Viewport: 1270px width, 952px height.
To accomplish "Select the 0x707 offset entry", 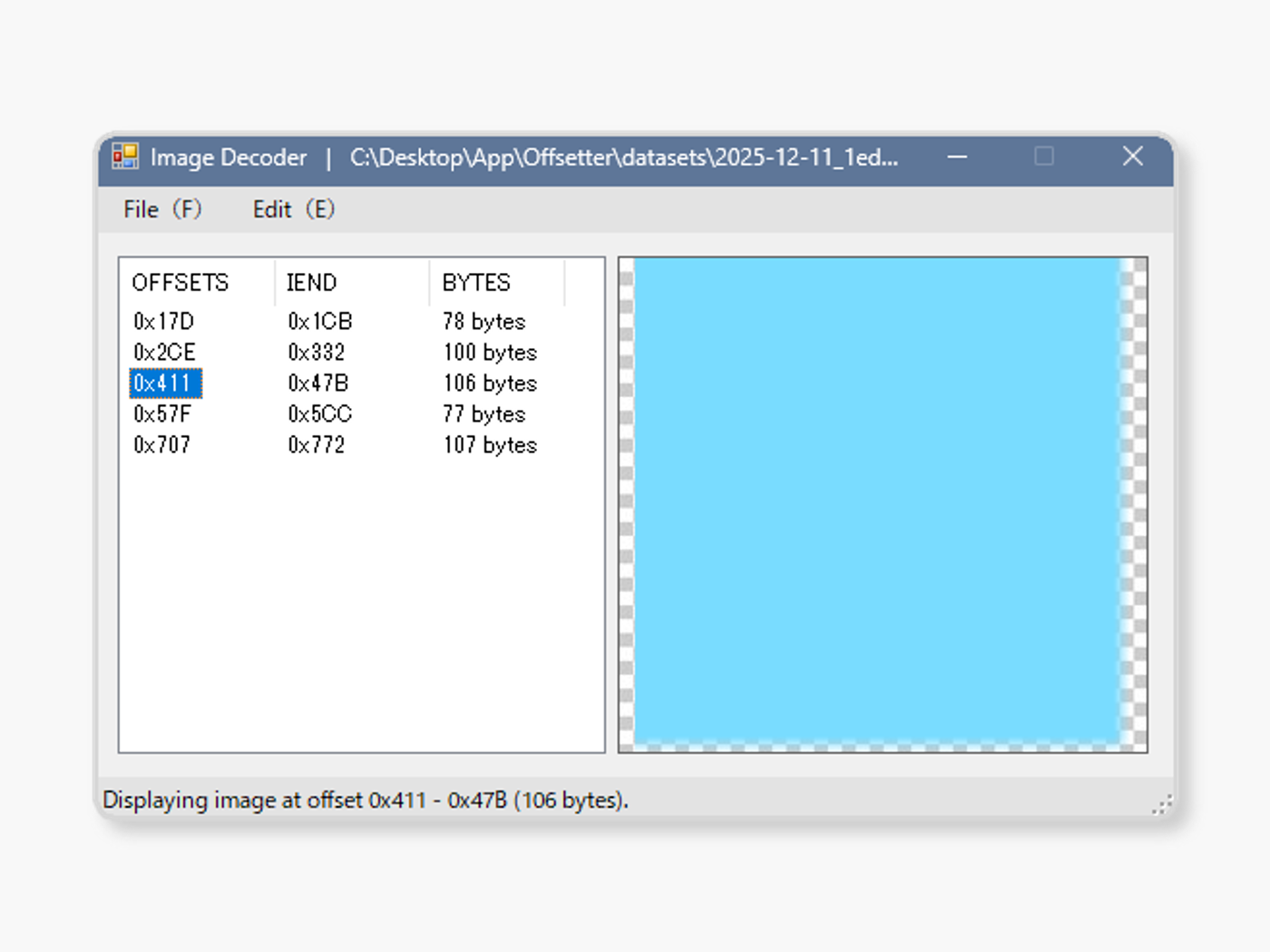I will click(161, 445).
